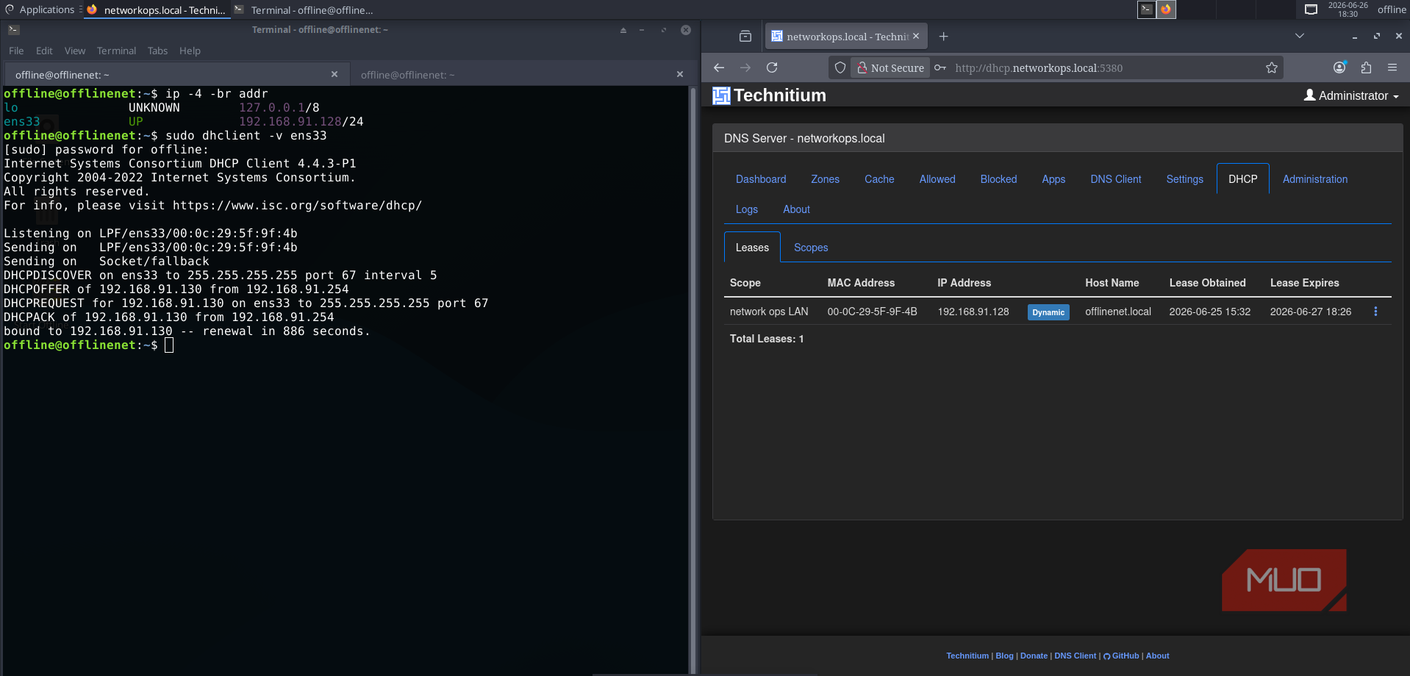Open the Firefox account icon
This screenshot has width=1410, height=676.
[x=1340, y=67]
